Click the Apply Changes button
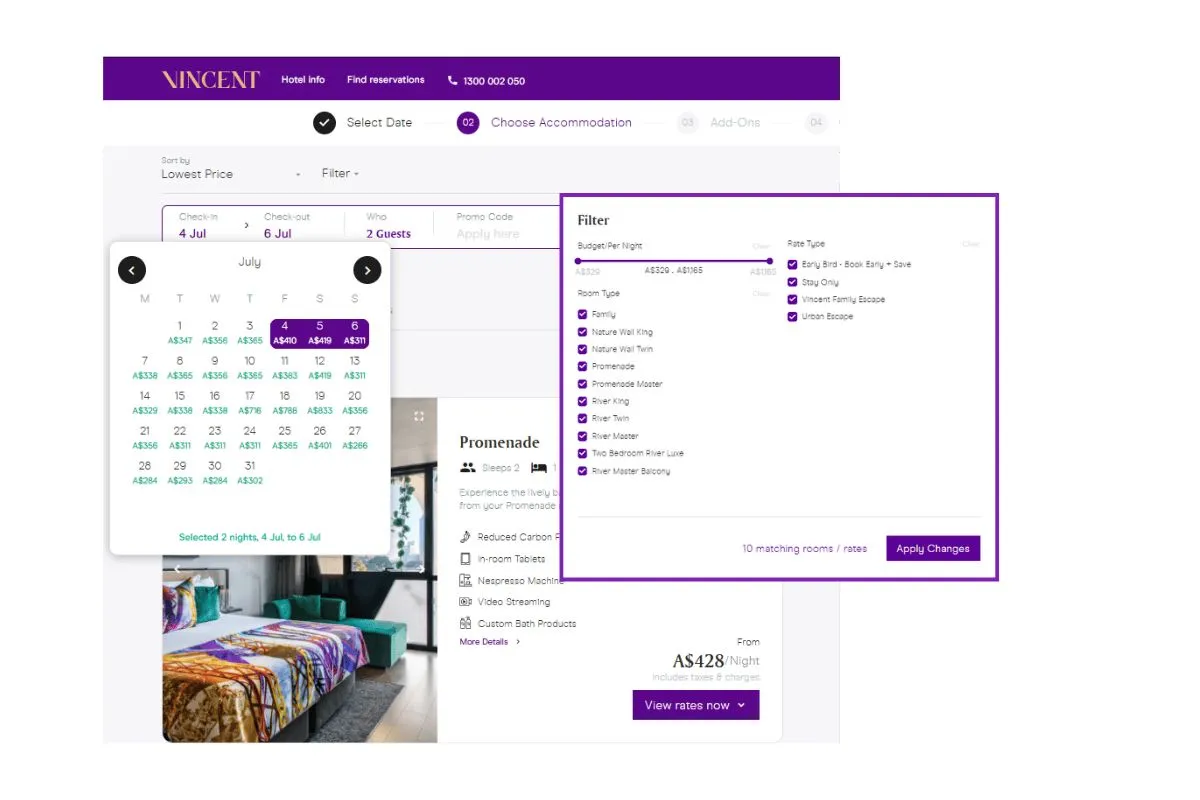Image resolution: width=1200 pixels, height=800 pixels. [x=933, y=548]
